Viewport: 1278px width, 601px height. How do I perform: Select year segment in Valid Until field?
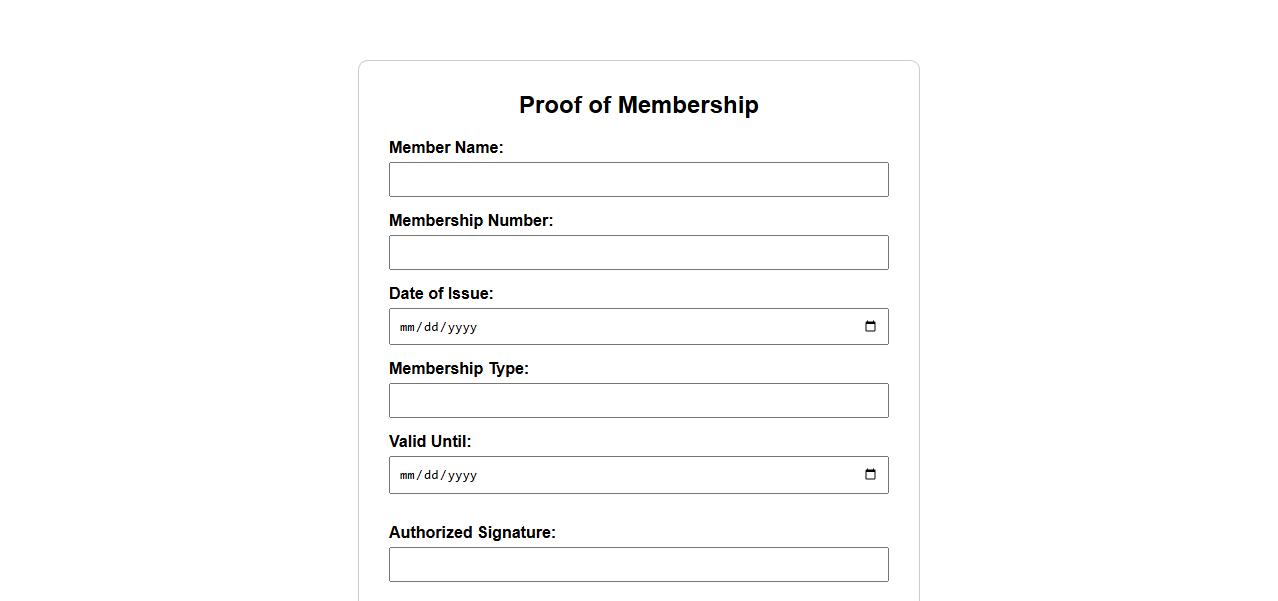click(x=462, y=475)
